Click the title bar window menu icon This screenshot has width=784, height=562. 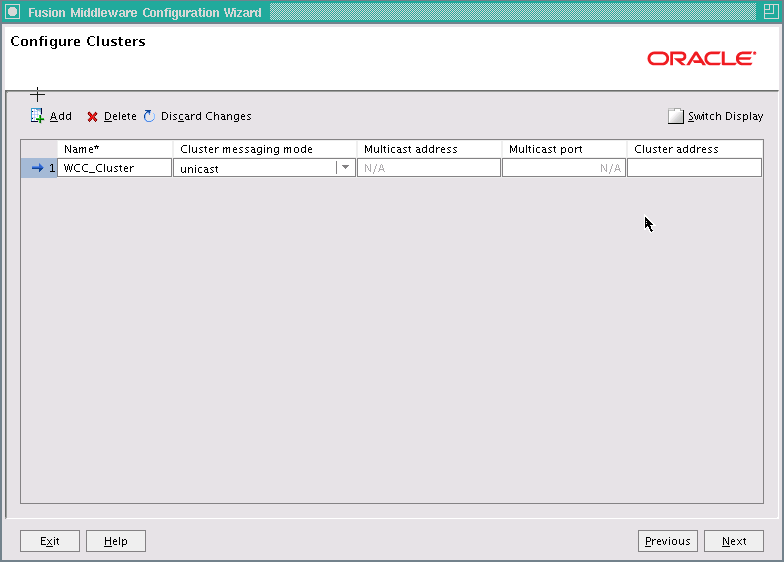(x=12, y=12)
